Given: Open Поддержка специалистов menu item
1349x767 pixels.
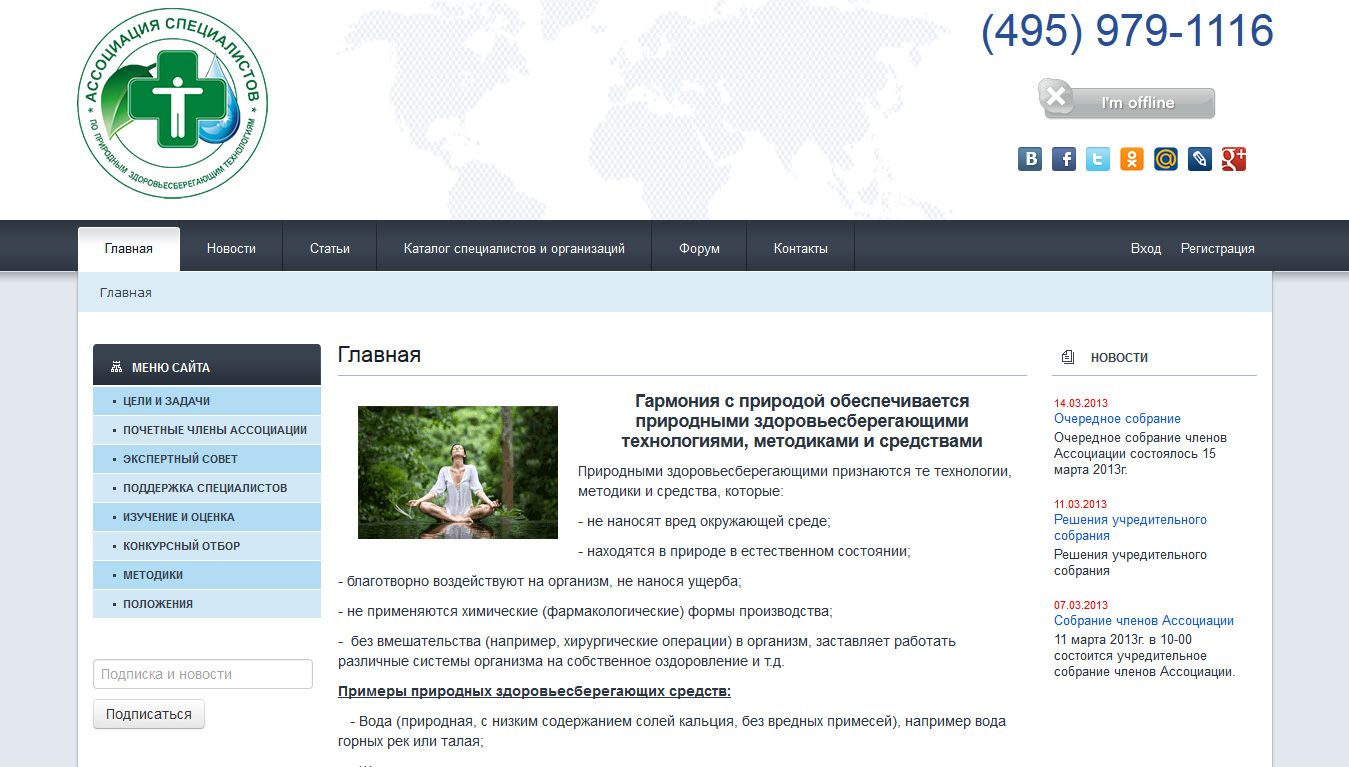Looking at the screenshot, I should tap(207, 488).
